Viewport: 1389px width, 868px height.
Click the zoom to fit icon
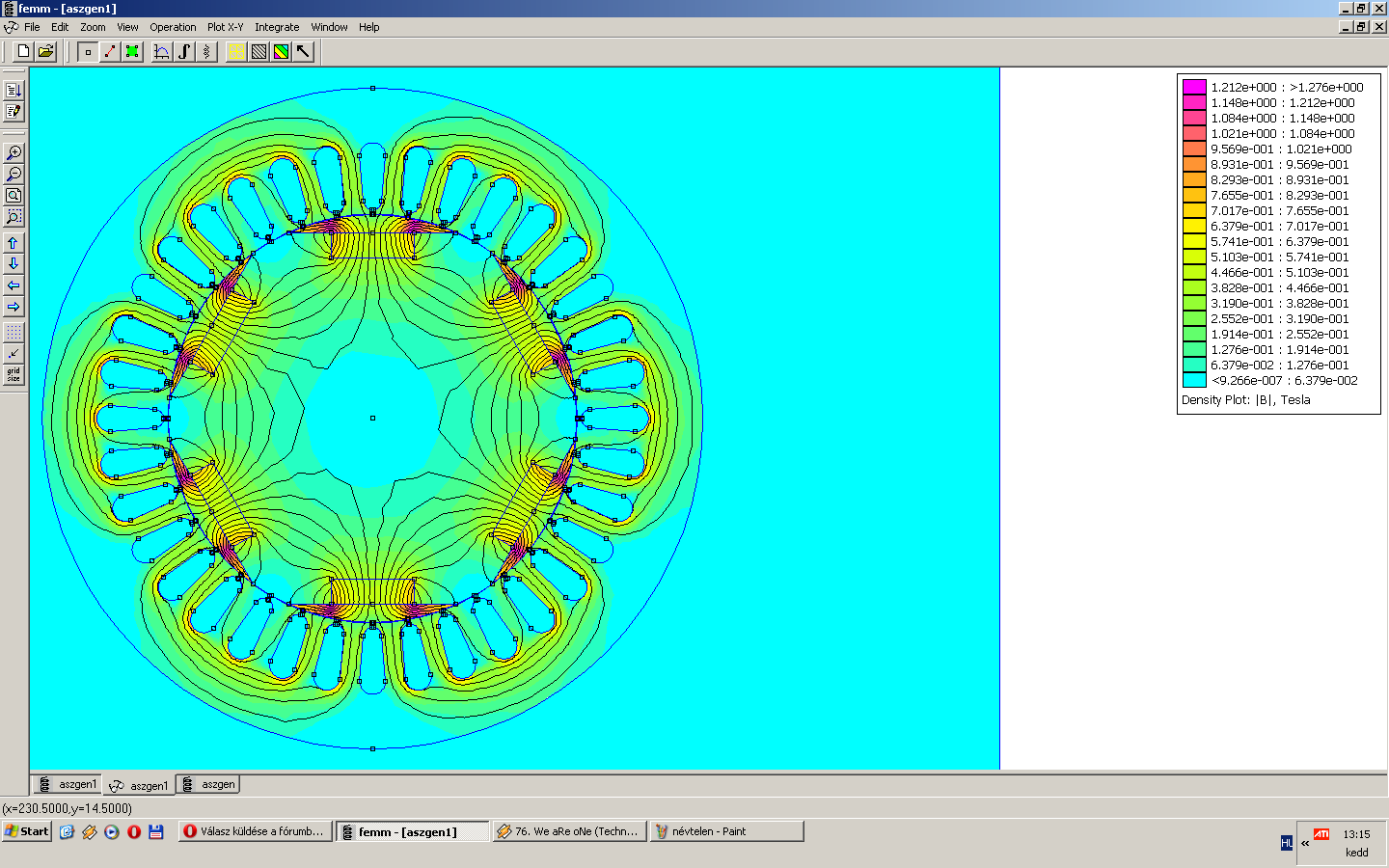coord(14,195)
